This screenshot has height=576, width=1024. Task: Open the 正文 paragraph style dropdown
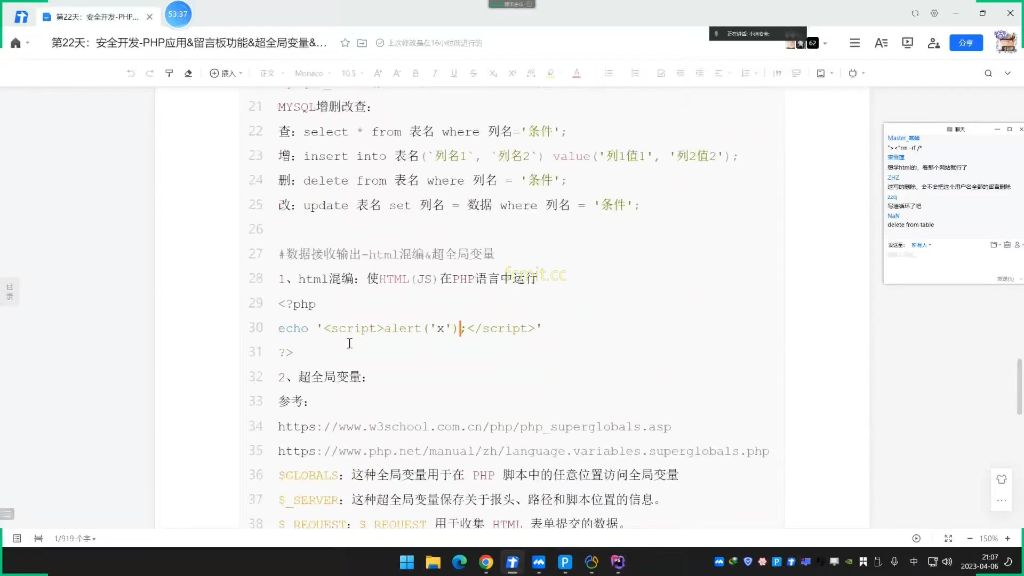pyautogui.click(x=271, y=73)
